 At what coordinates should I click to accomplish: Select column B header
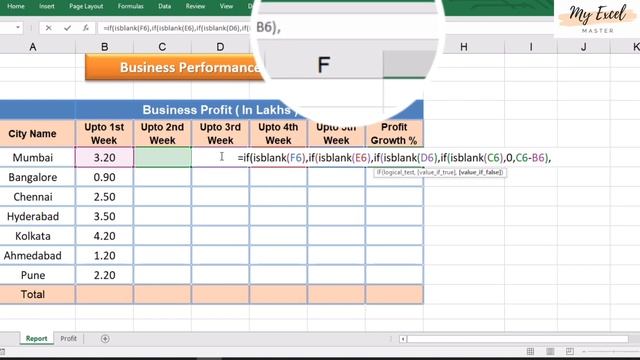(104, 47)
